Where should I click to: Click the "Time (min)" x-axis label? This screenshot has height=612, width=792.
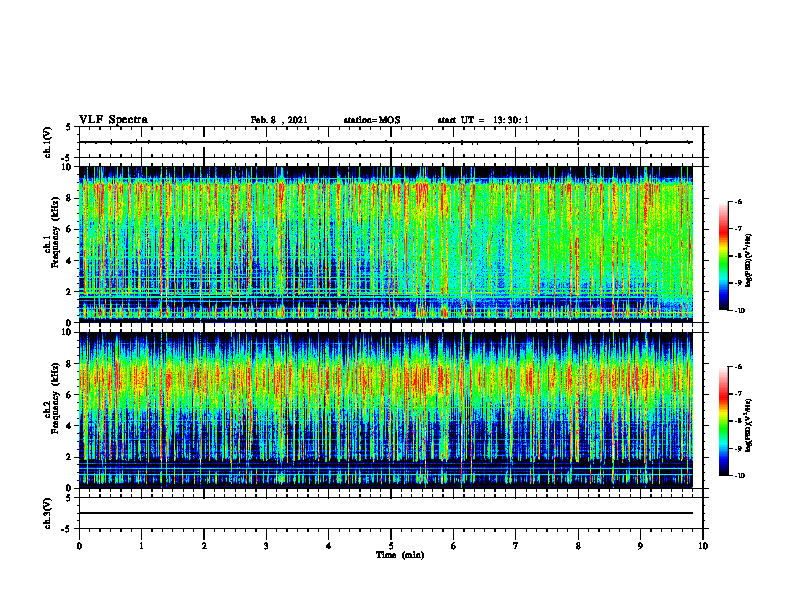400,555
